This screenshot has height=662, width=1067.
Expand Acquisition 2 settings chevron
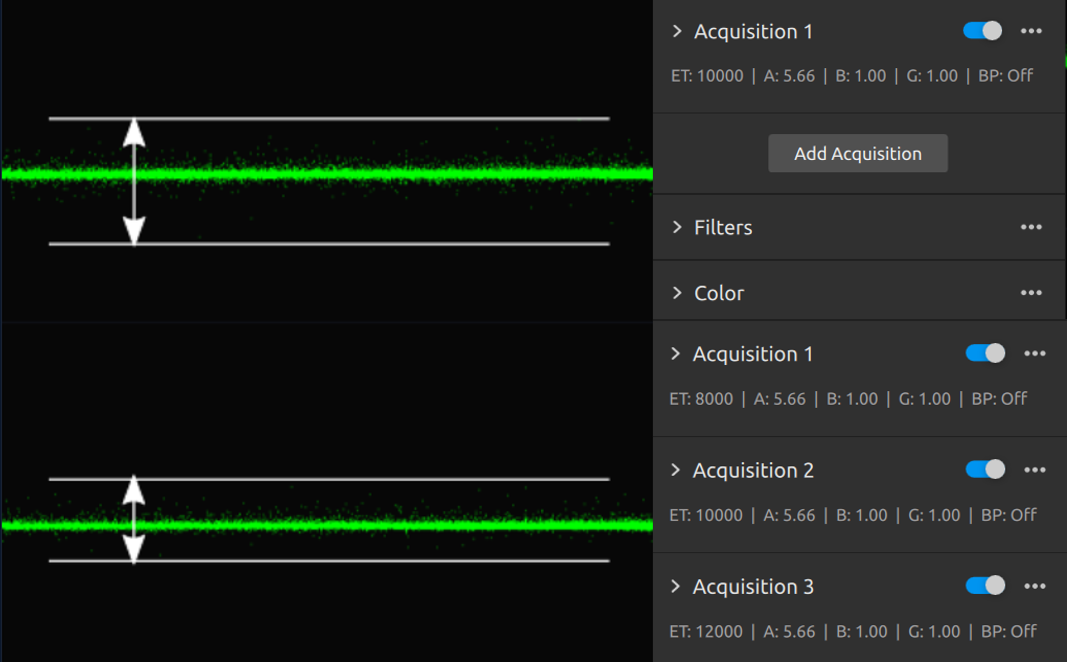click(x=676, y=470)
